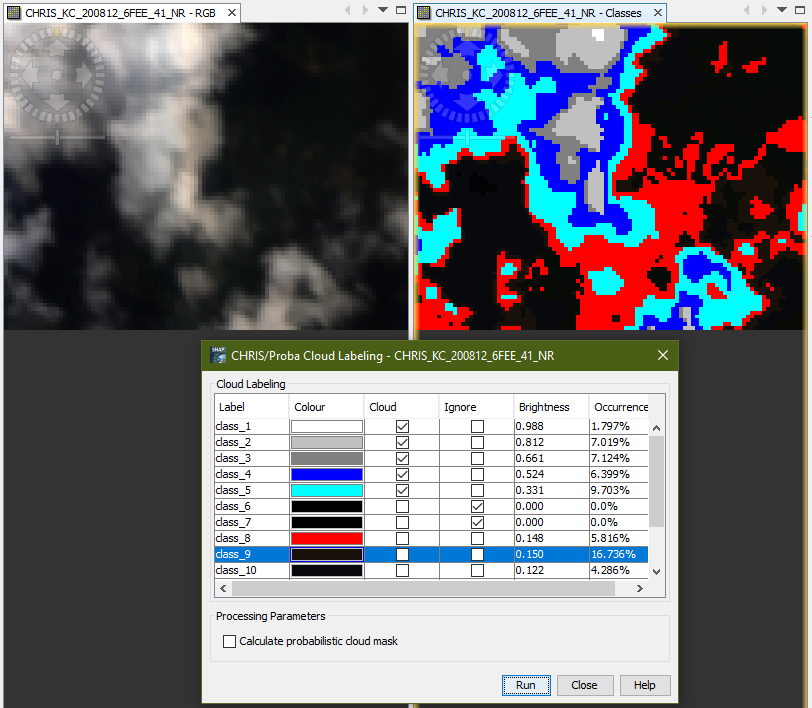
Task: Click the 0.524 brightness value
Action: click(x=529, y=474)
